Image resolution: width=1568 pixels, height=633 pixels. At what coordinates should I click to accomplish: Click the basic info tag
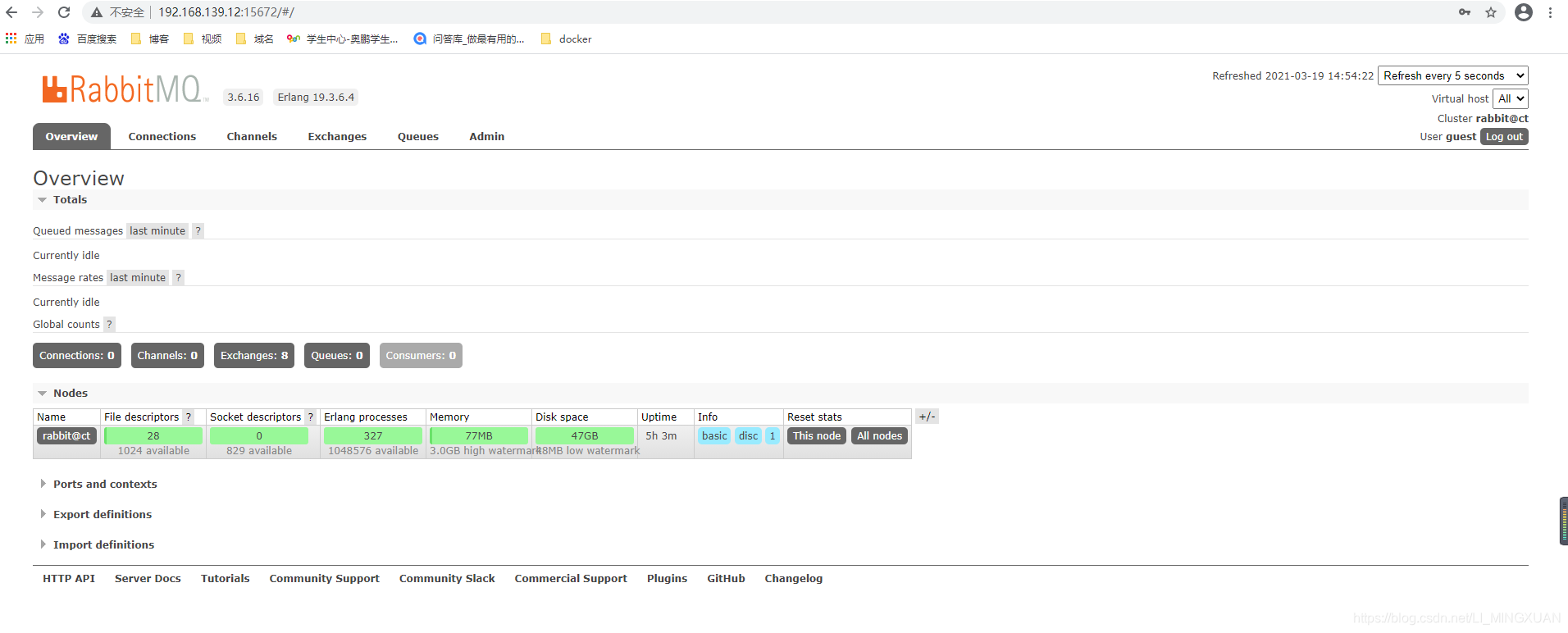click(x=714, y=435)
